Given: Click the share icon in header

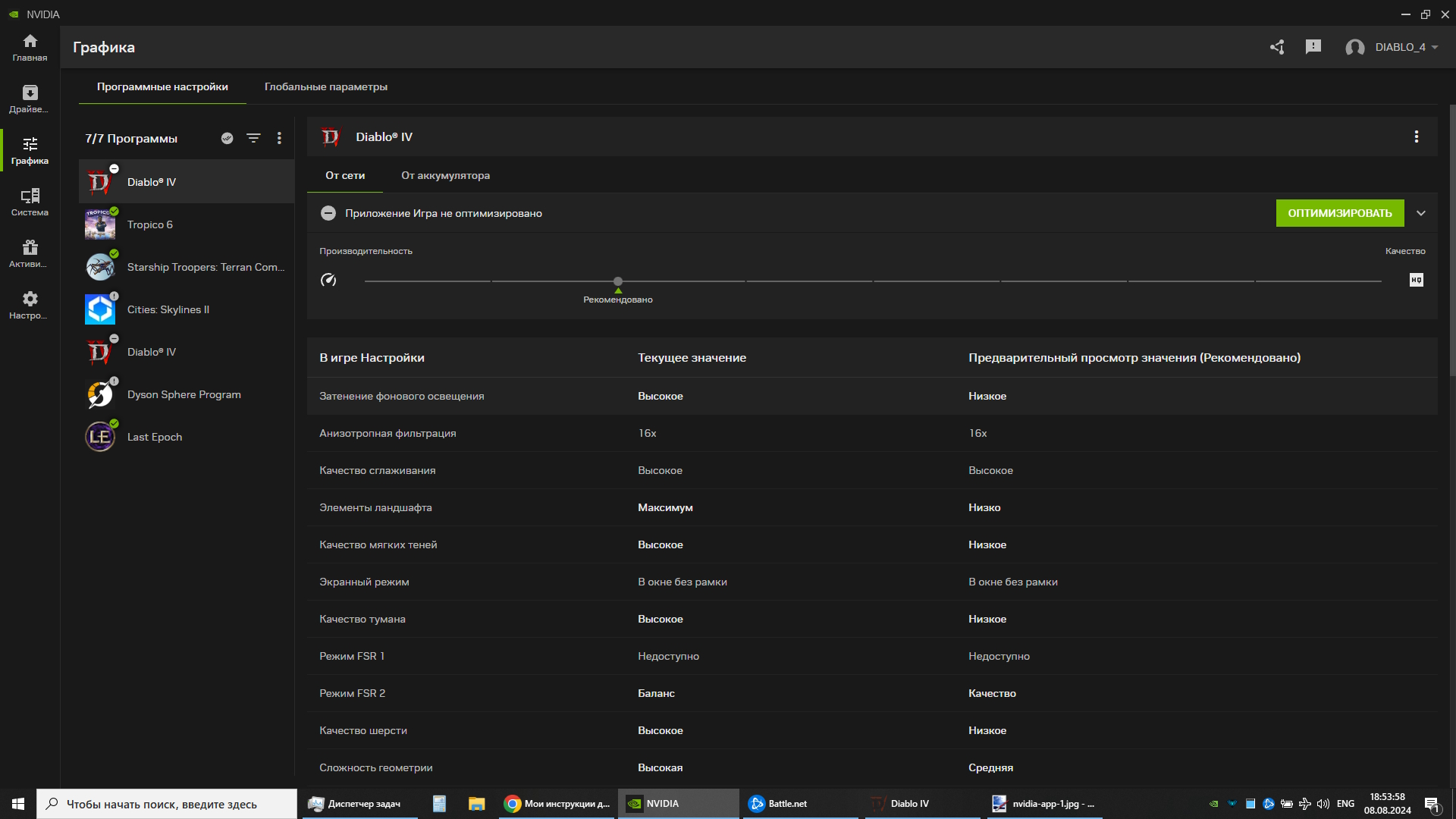Looking at the screenshot, I should 1277,47.
